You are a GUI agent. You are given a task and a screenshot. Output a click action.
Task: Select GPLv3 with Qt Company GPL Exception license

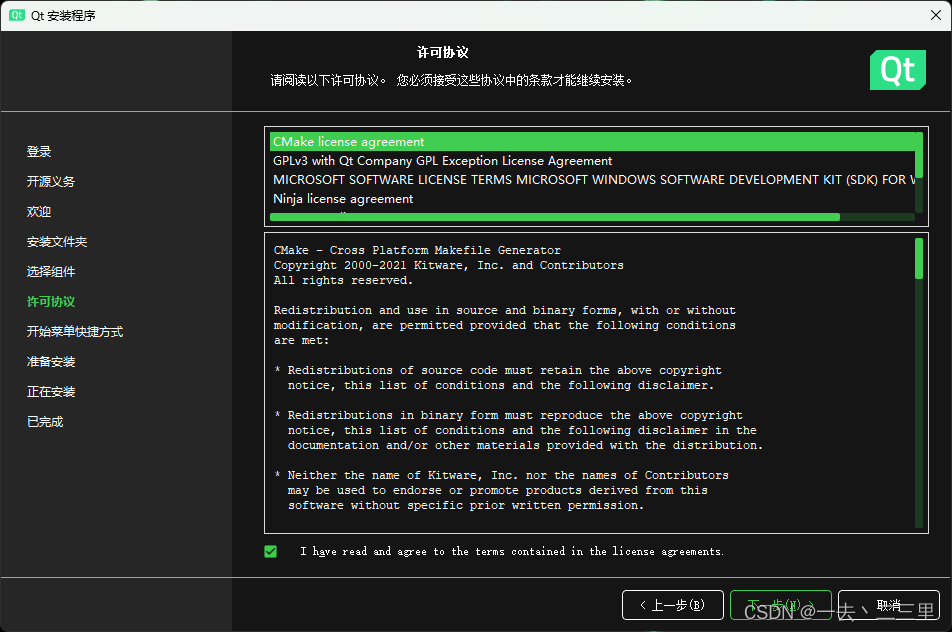tap(593, 161)
